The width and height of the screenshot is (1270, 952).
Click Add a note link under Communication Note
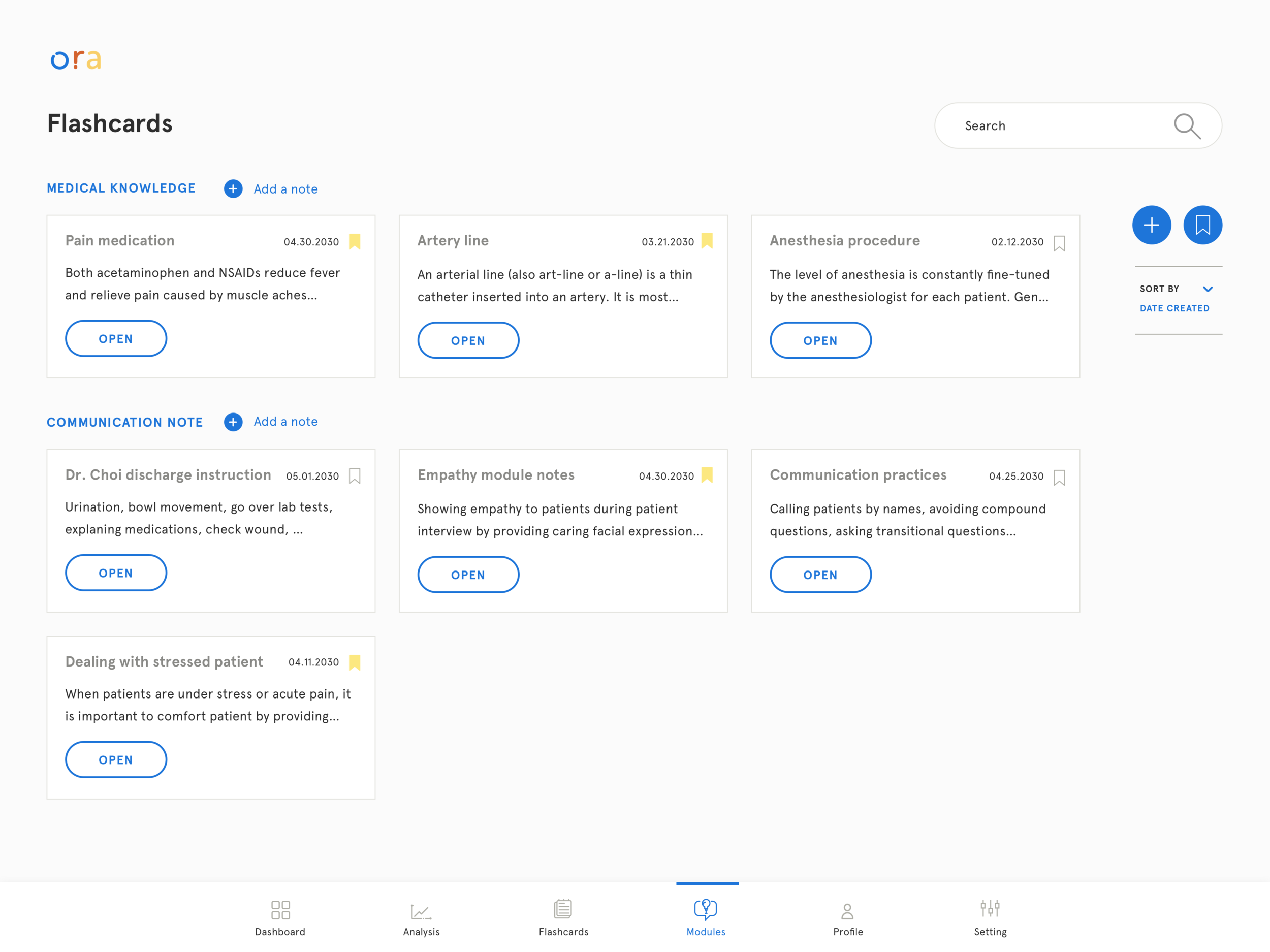[x=285, y=422]
